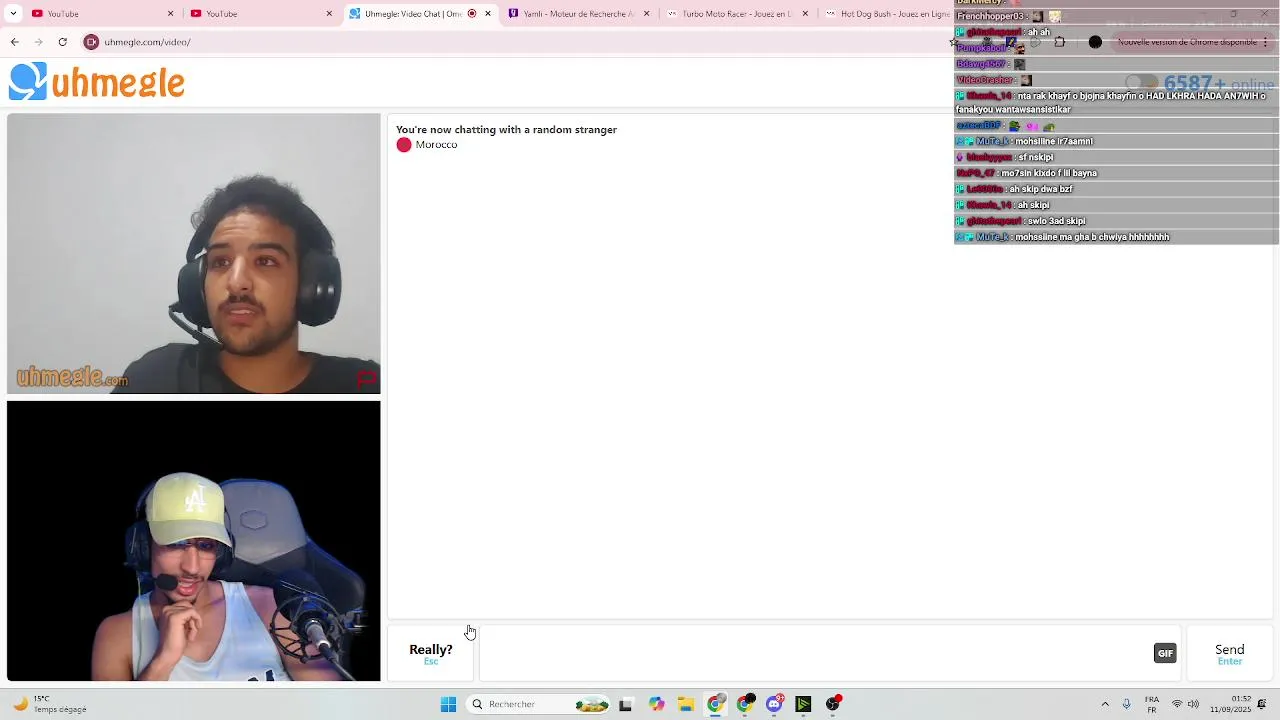
Task: Click the '6587+ online' counter
Action: (x=1218, y=84)
